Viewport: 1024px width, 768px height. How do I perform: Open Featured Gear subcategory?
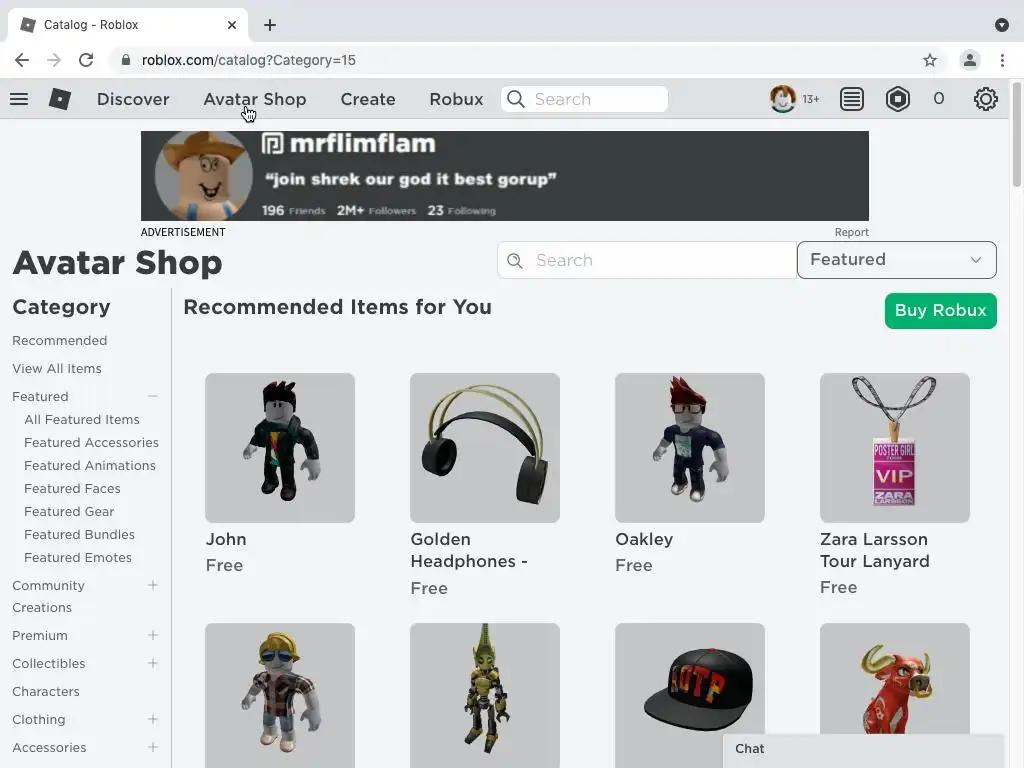pos(69,511)
